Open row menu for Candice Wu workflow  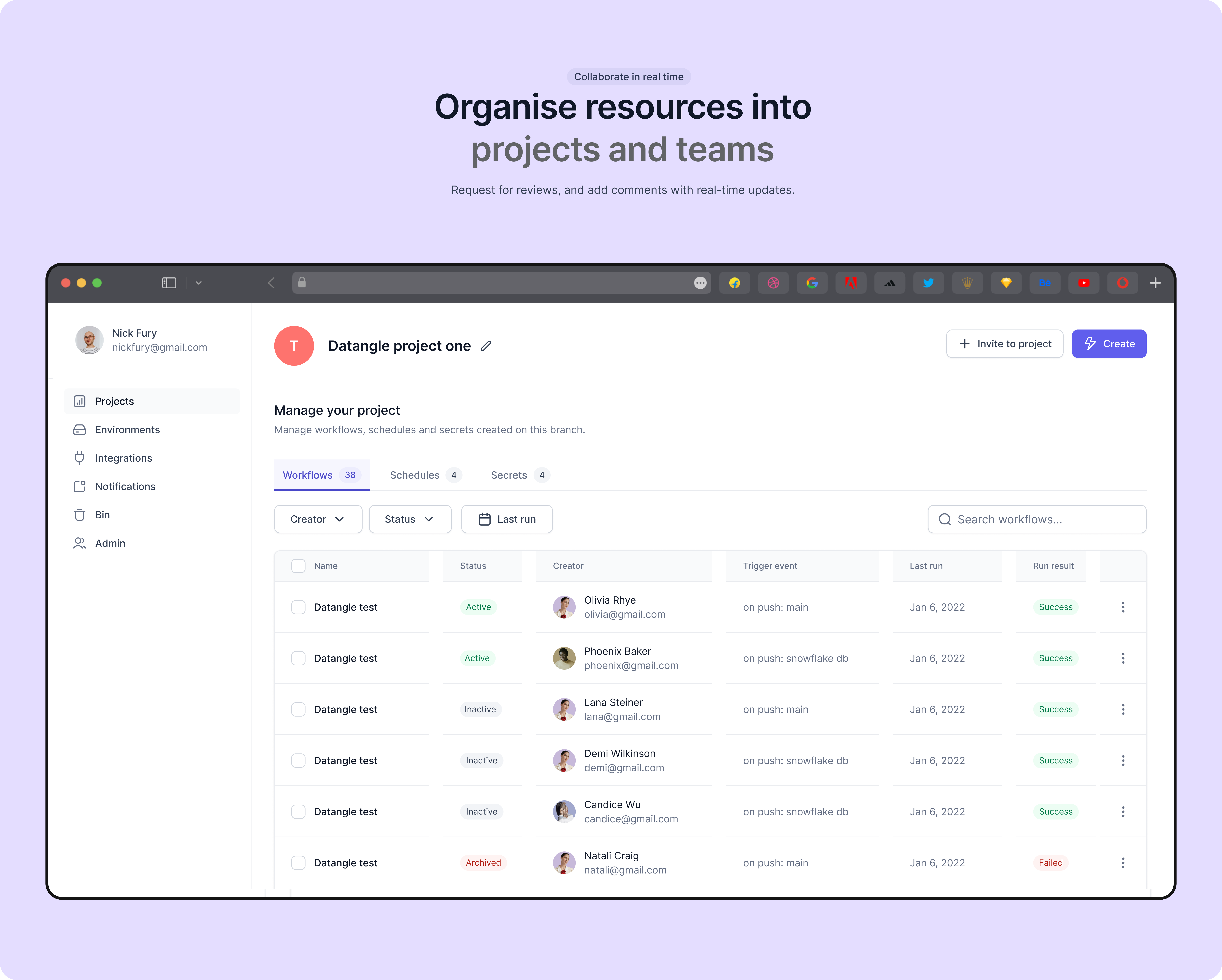pyautogui.click(x=1123, y=812)
